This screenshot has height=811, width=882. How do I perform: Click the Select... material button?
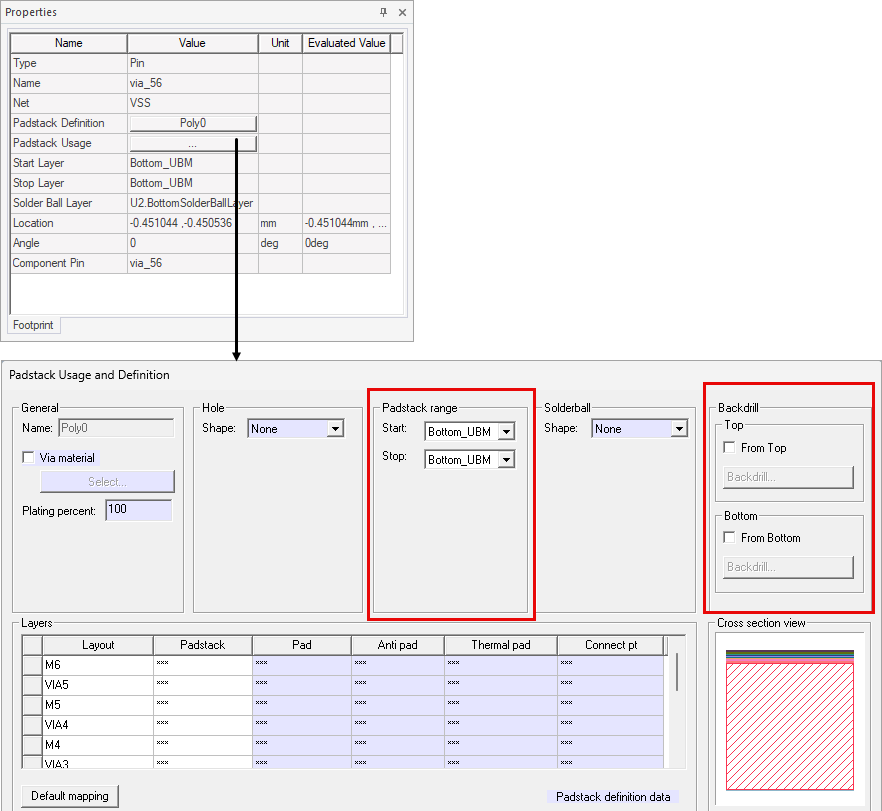[107, 482]
